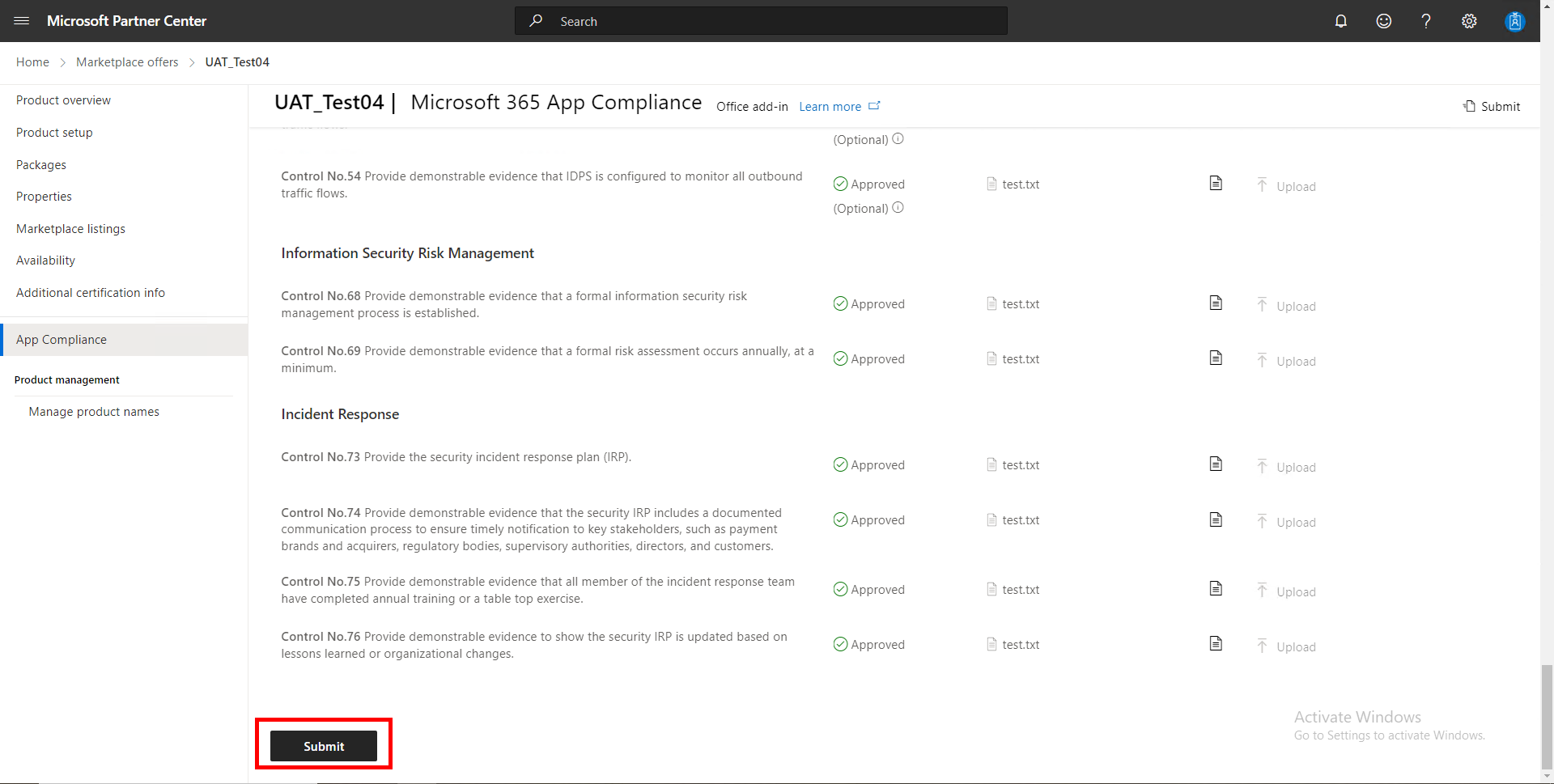Upload evidence for Control No.73
1554x784 pixels.
coord(1286,467)
